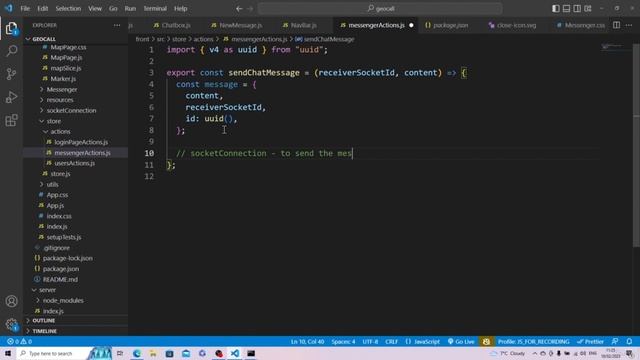Open the View menu
640x360 pixels.
[x=95, y=9]
